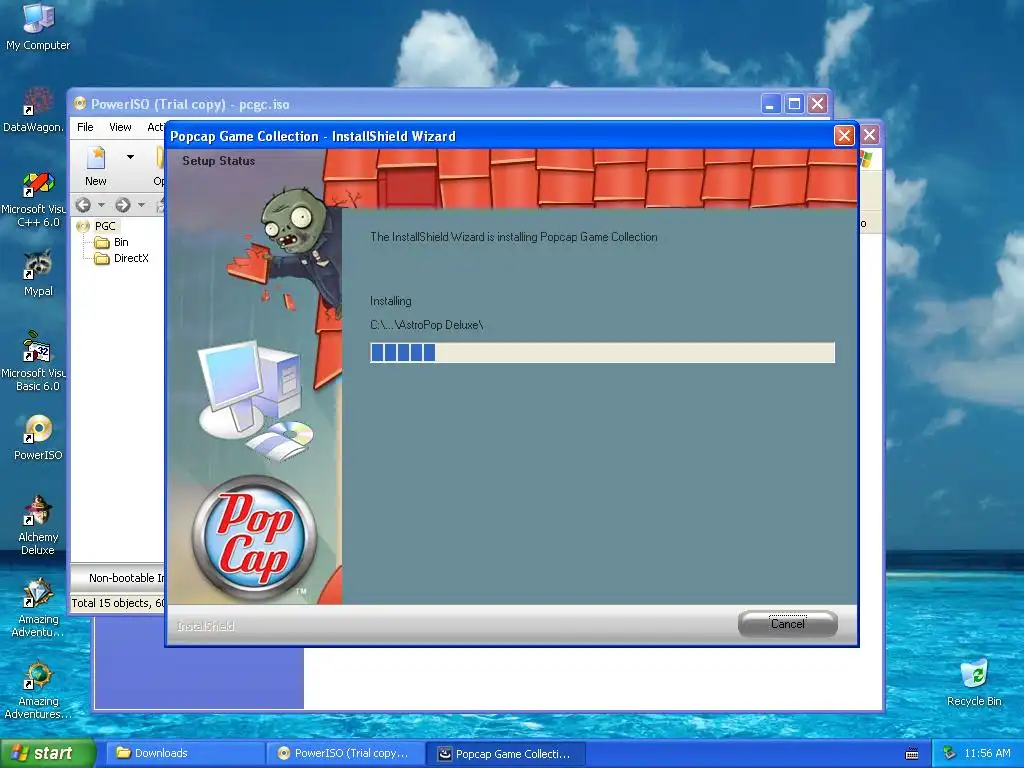Click the Non-bootable image status text
Image resolution: width=1024 pixels, height=768 pixels.
coord(127,578)
